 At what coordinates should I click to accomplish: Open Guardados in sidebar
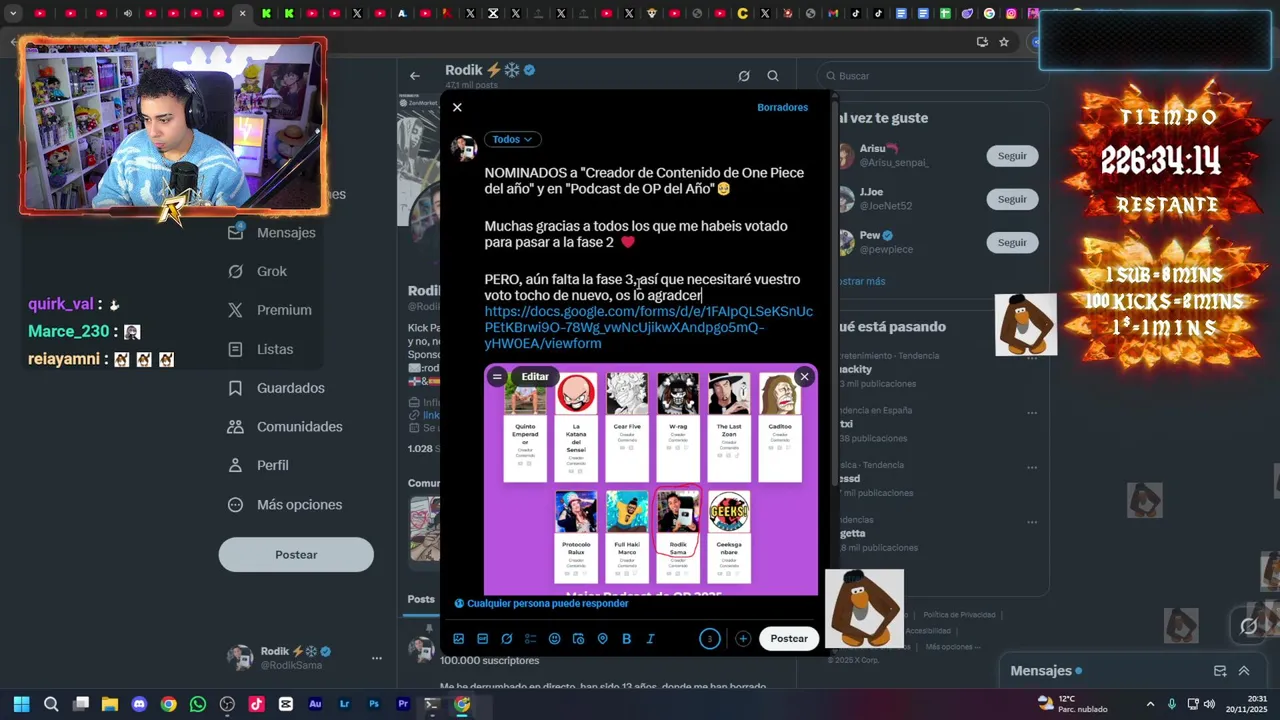point(276,388)
